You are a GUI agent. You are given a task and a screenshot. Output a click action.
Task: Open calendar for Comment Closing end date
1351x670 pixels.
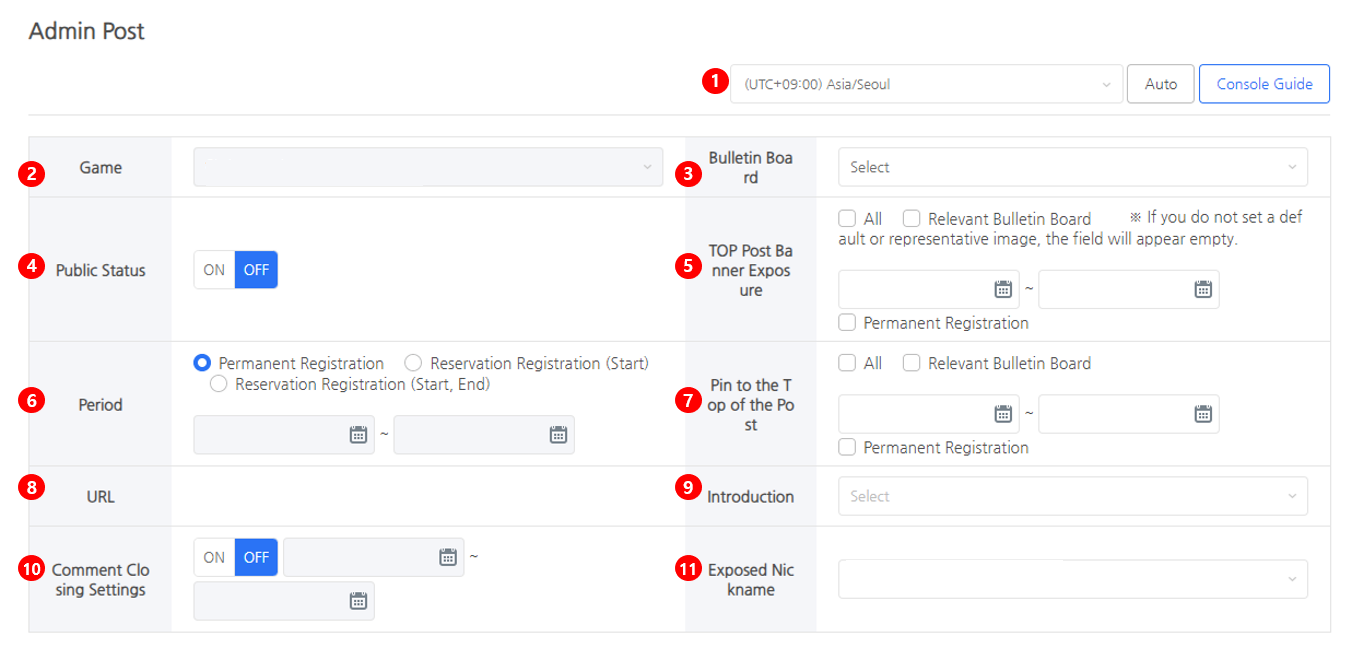(358, 601)
